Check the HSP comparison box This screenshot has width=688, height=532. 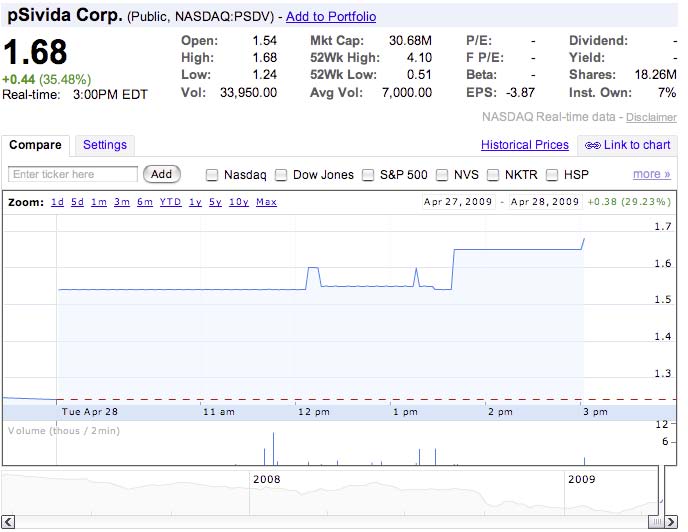point(552,175)
